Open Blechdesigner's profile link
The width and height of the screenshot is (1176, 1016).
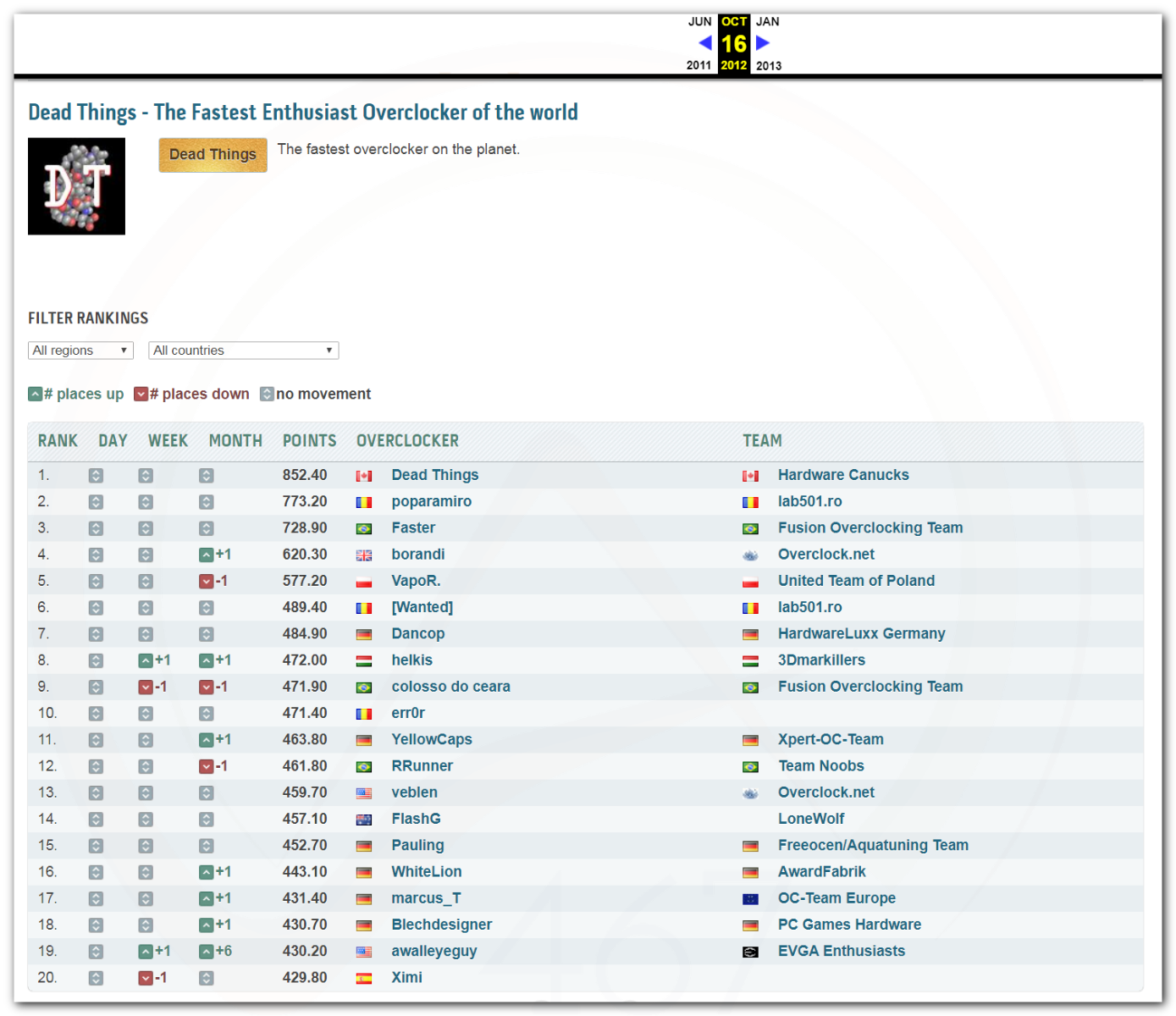(442, 925)
